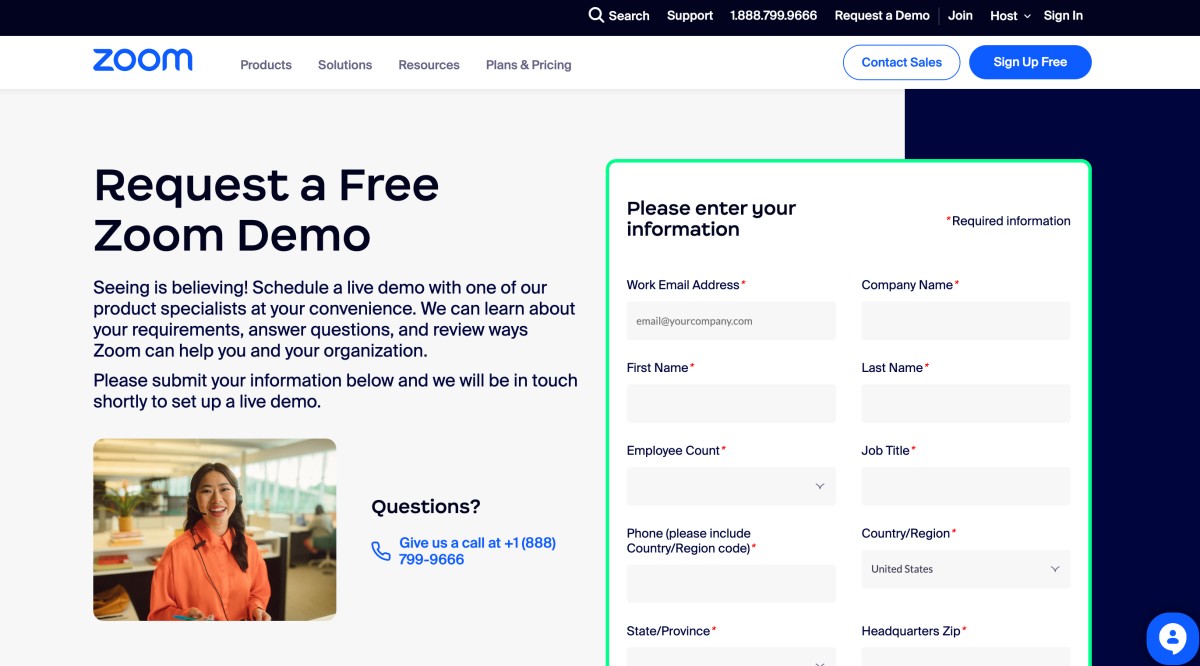Click the Search magnifier icon
This screenshot has width=1200, height=666.
[x=597, y=16]
